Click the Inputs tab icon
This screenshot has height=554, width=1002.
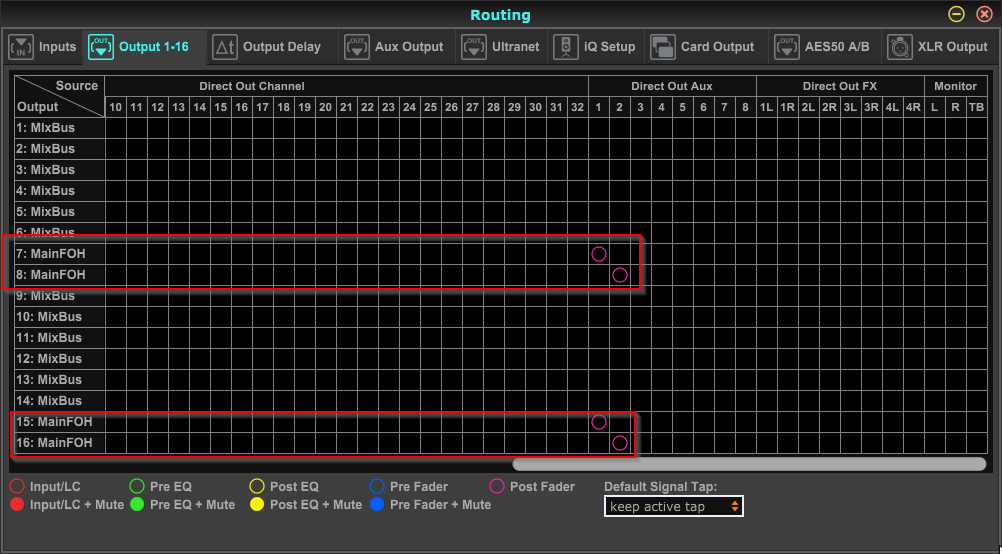22,47
